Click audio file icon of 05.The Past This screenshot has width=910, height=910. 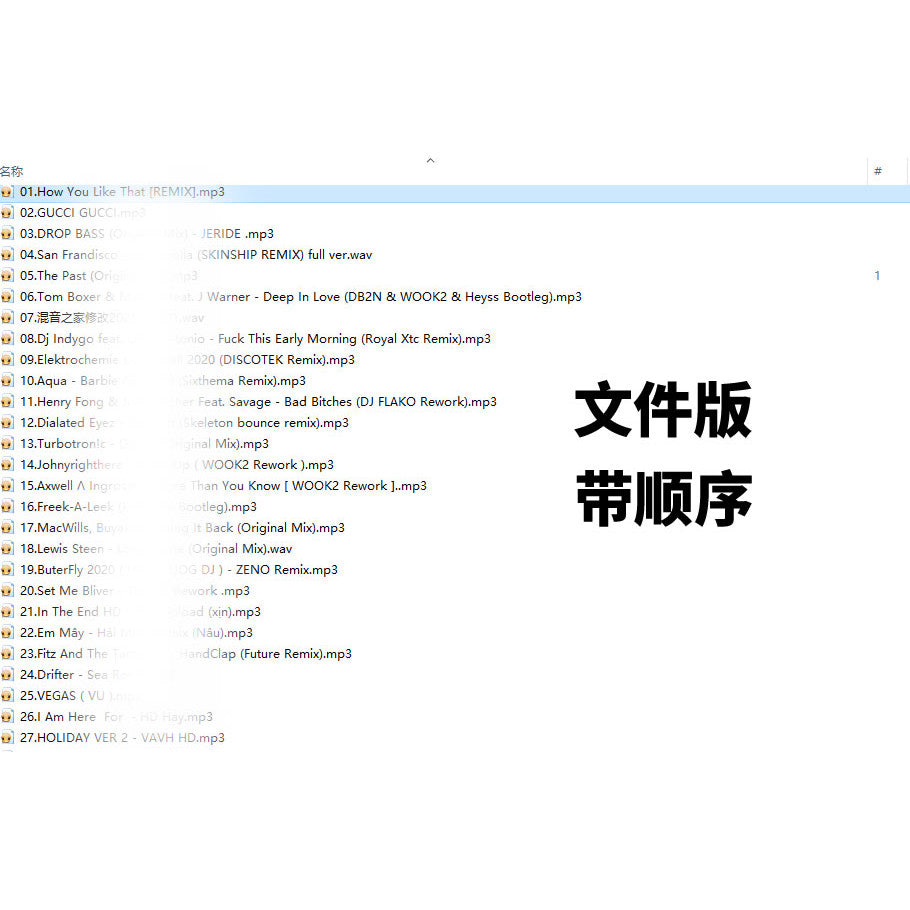click(7, 276)
